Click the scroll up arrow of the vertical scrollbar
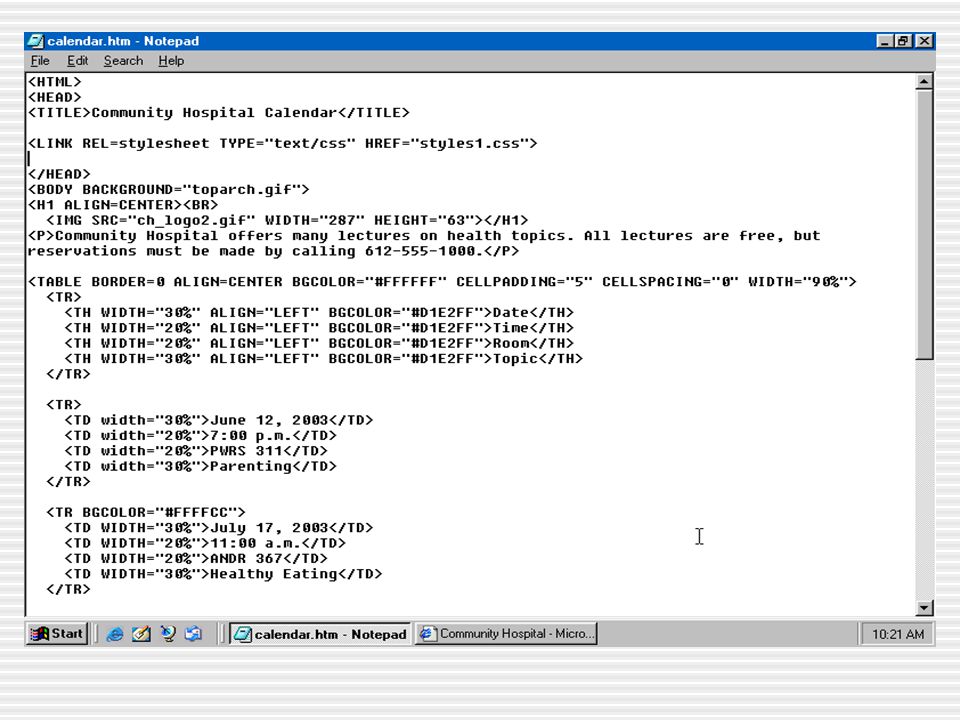The height and width of the screenshot is (720, 960). 924,81
